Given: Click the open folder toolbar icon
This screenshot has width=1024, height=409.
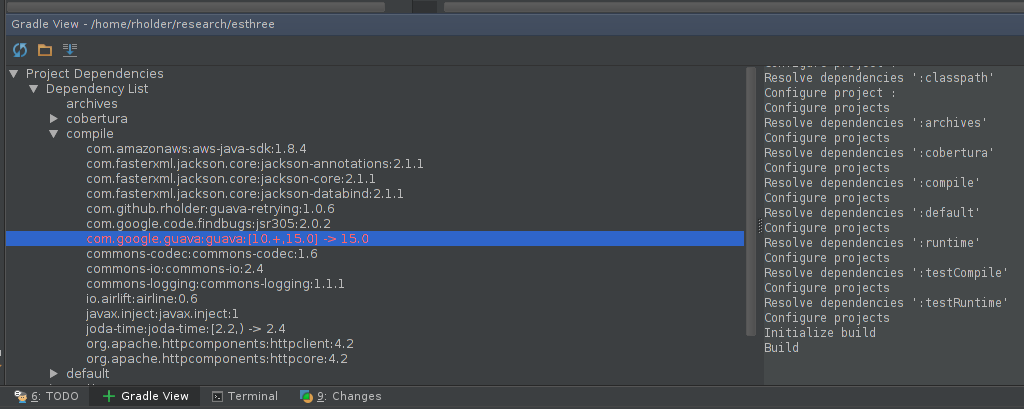Looking at the screenshot, I should (44, 50).
